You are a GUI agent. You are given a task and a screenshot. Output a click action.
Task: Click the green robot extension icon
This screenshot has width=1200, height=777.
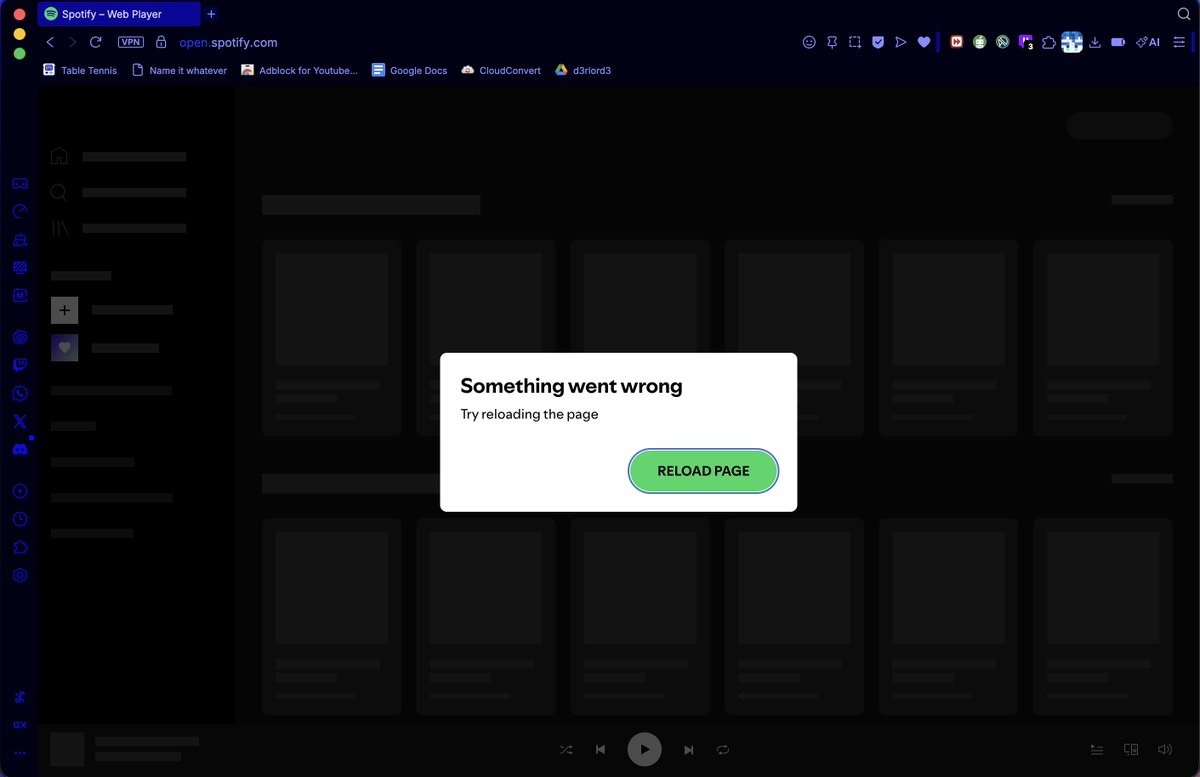pos(979,42)
